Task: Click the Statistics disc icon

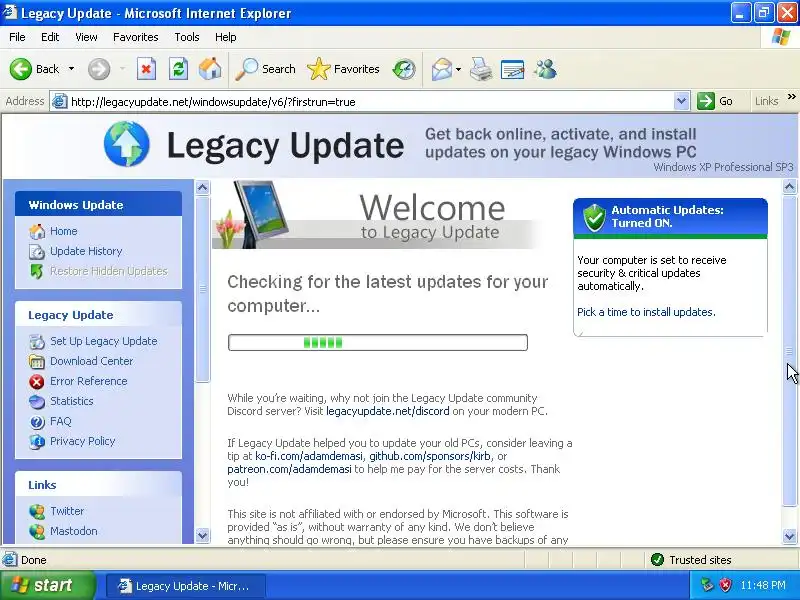Action: pos(37,402)
